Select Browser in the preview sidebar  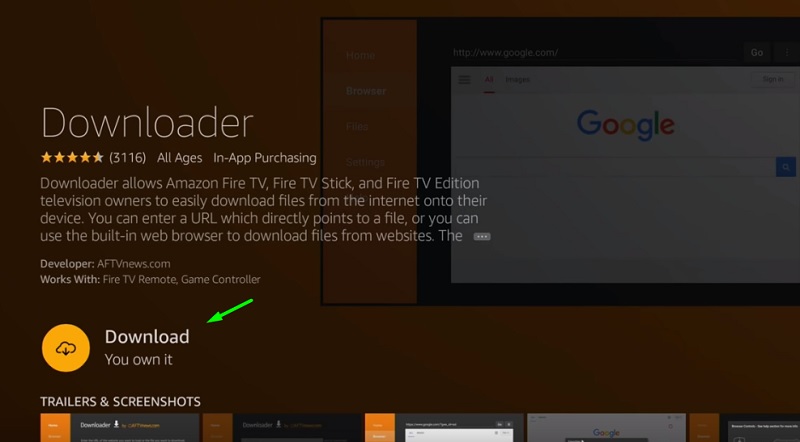(x=366, y=91)
